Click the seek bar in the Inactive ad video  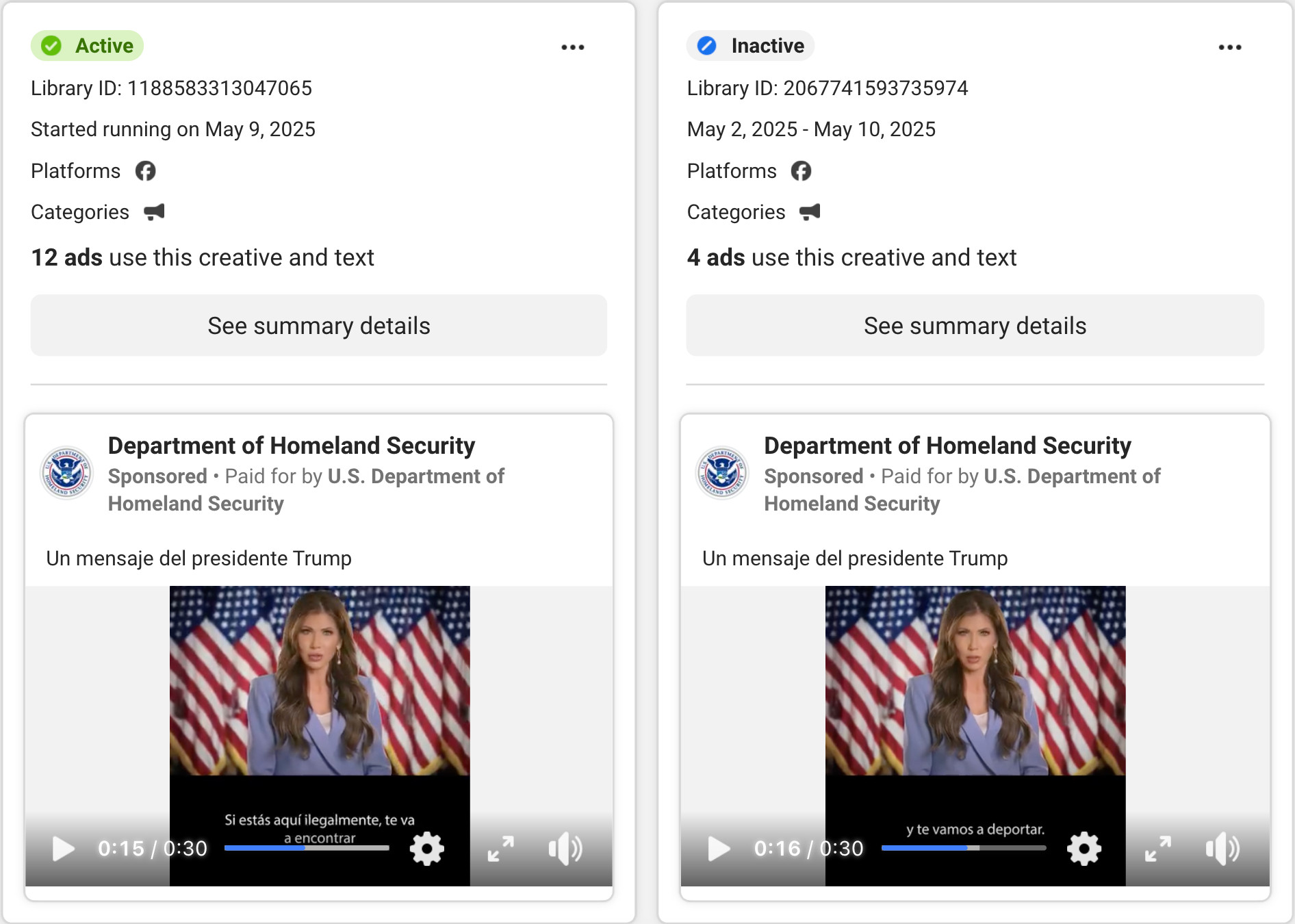pyautogui.click(x=964, y=848)
